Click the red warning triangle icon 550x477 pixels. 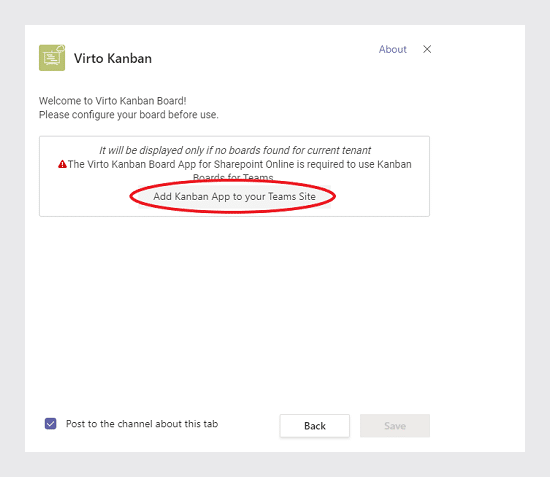[x=62, y=164]
